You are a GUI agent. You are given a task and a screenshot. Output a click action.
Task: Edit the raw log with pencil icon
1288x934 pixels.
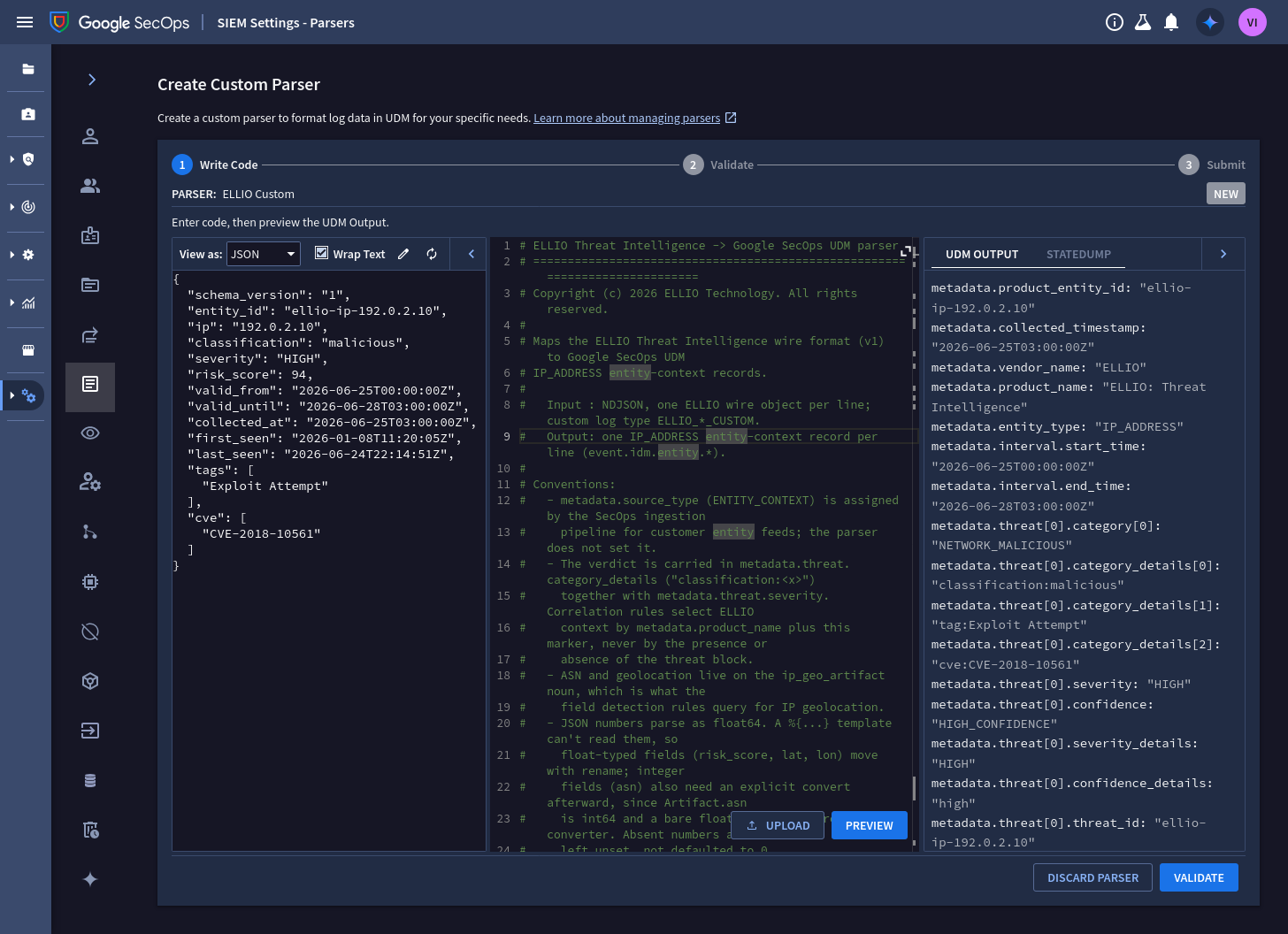click(403, 254)
